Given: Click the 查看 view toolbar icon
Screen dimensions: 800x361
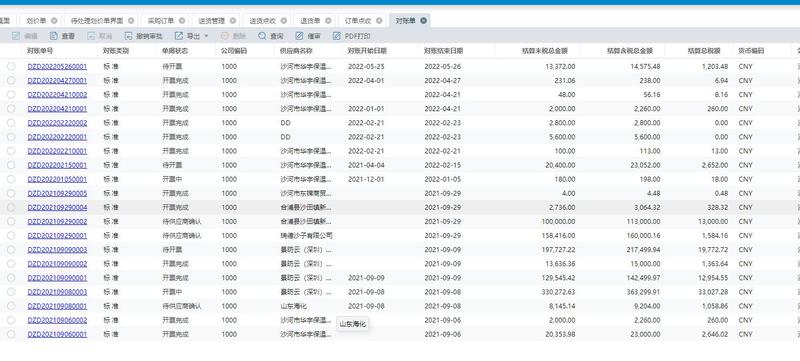Looking at the screenshot, I should 54,36.
